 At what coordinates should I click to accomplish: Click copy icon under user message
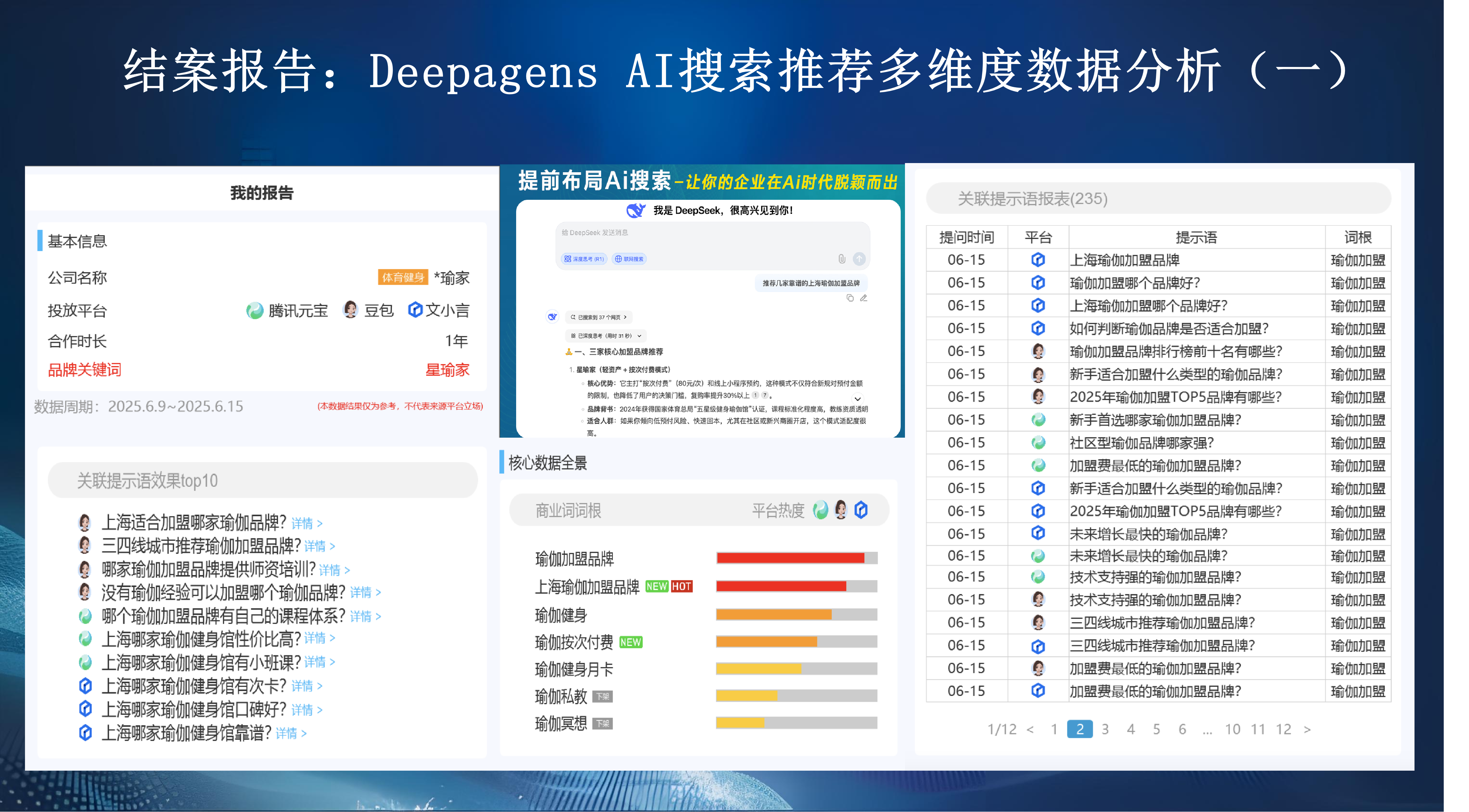point(850,298)
